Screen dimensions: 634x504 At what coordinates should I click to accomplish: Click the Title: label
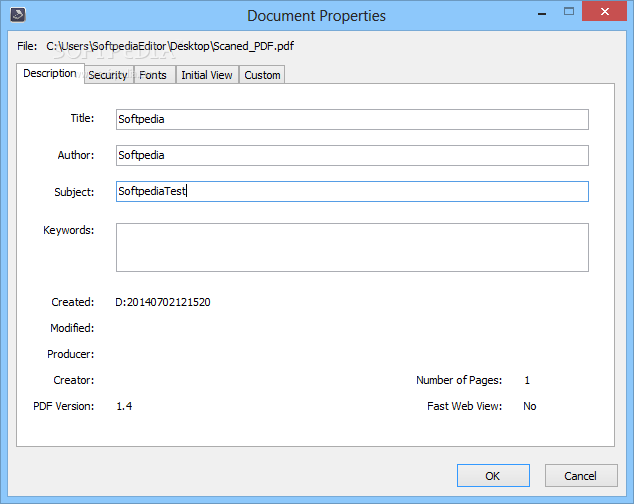click(82, 118)
